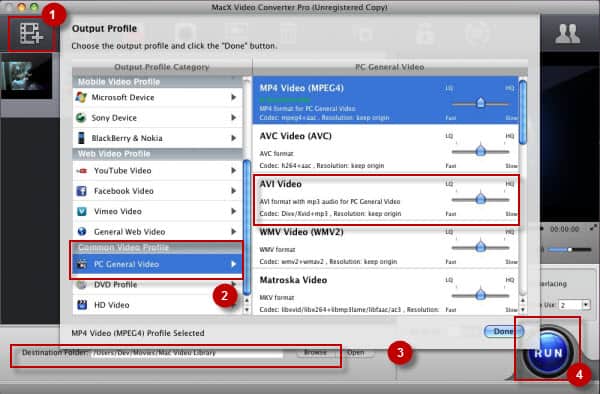Click the yellow minimize window button

(x=21, y=7)
